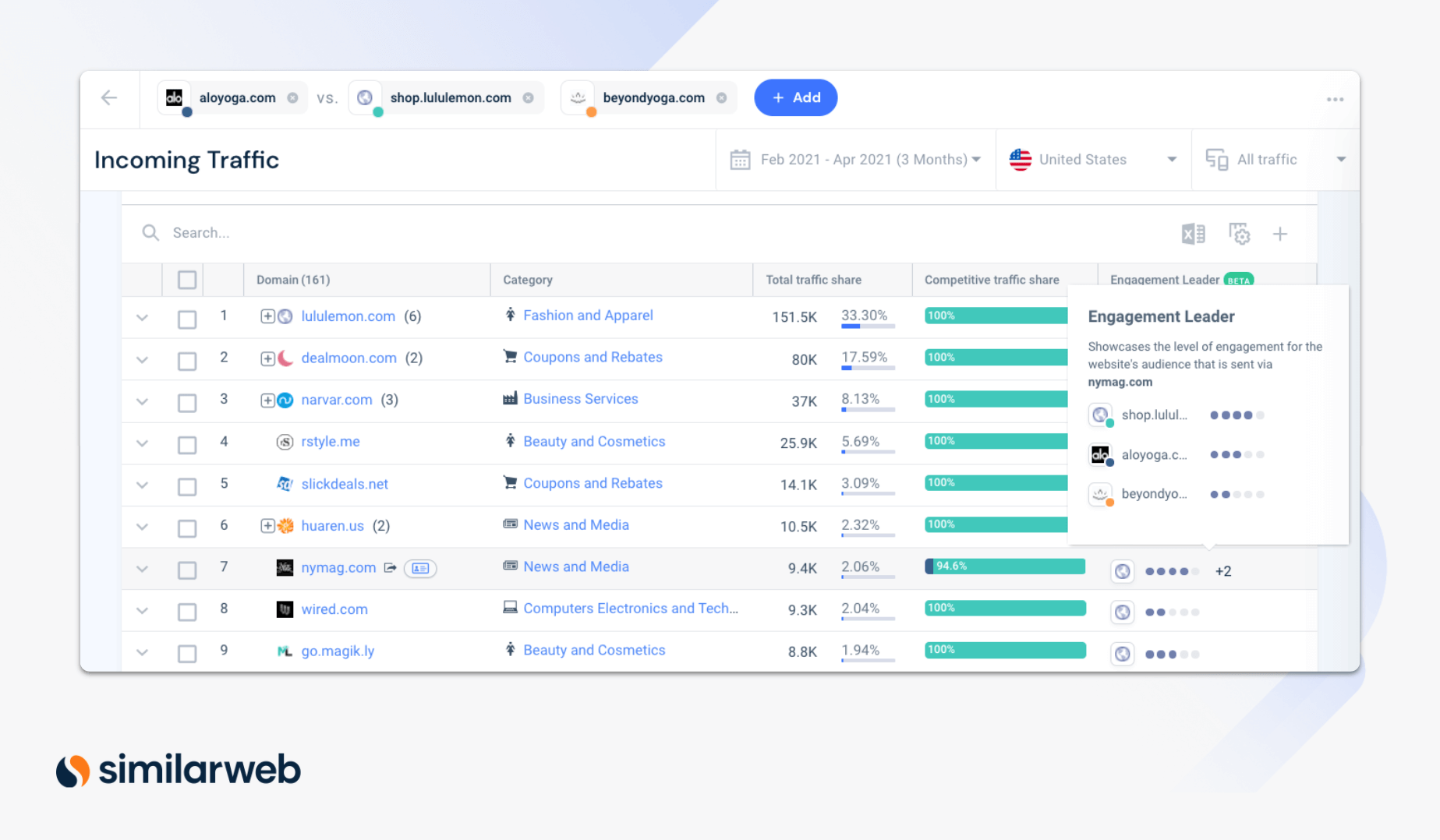The width and height of the screenshot is (1440, 840).
Task: Open the ellipsis options menu top right
Action: point(1335,99)
